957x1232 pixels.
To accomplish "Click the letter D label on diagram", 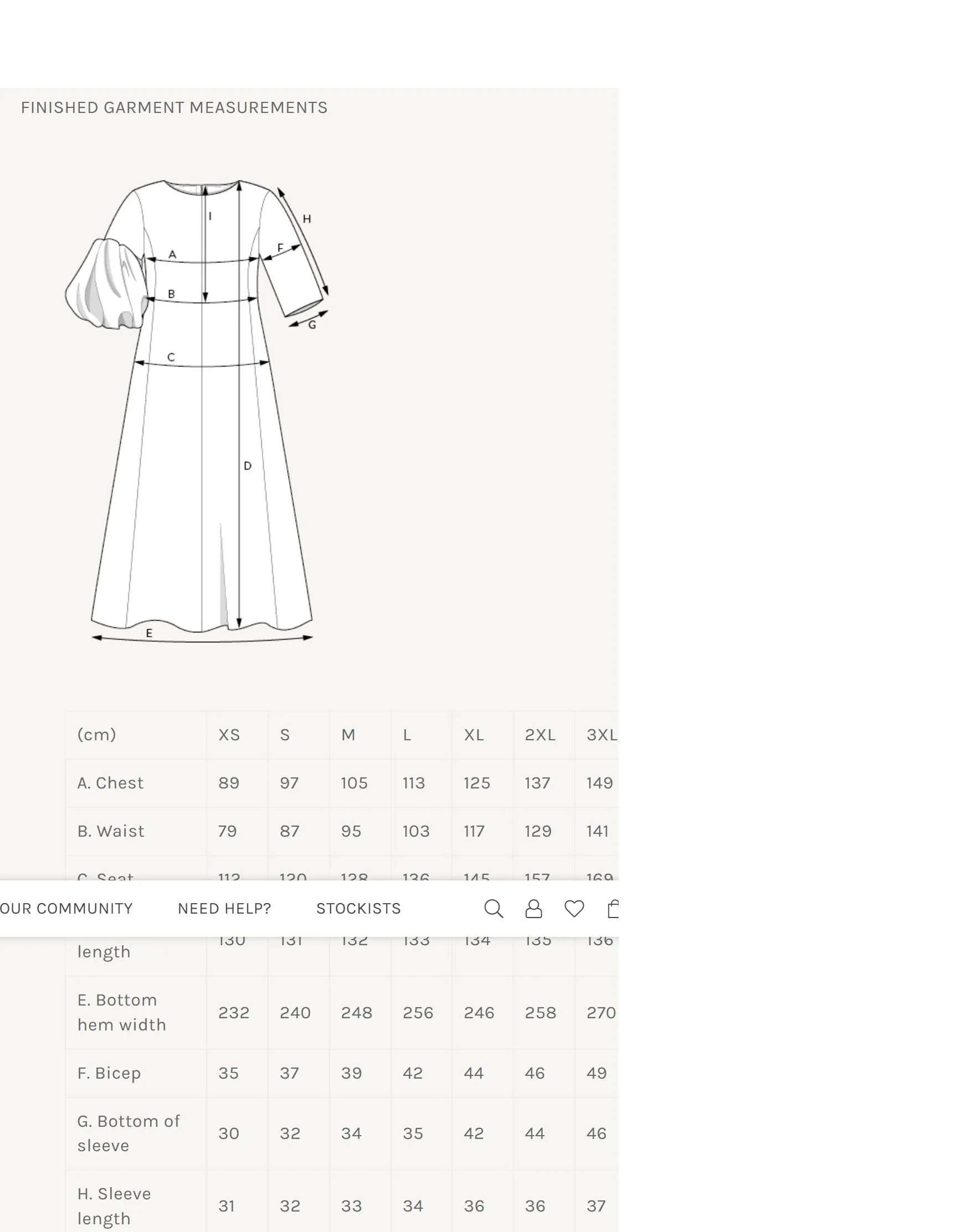I will pos(247,466).
